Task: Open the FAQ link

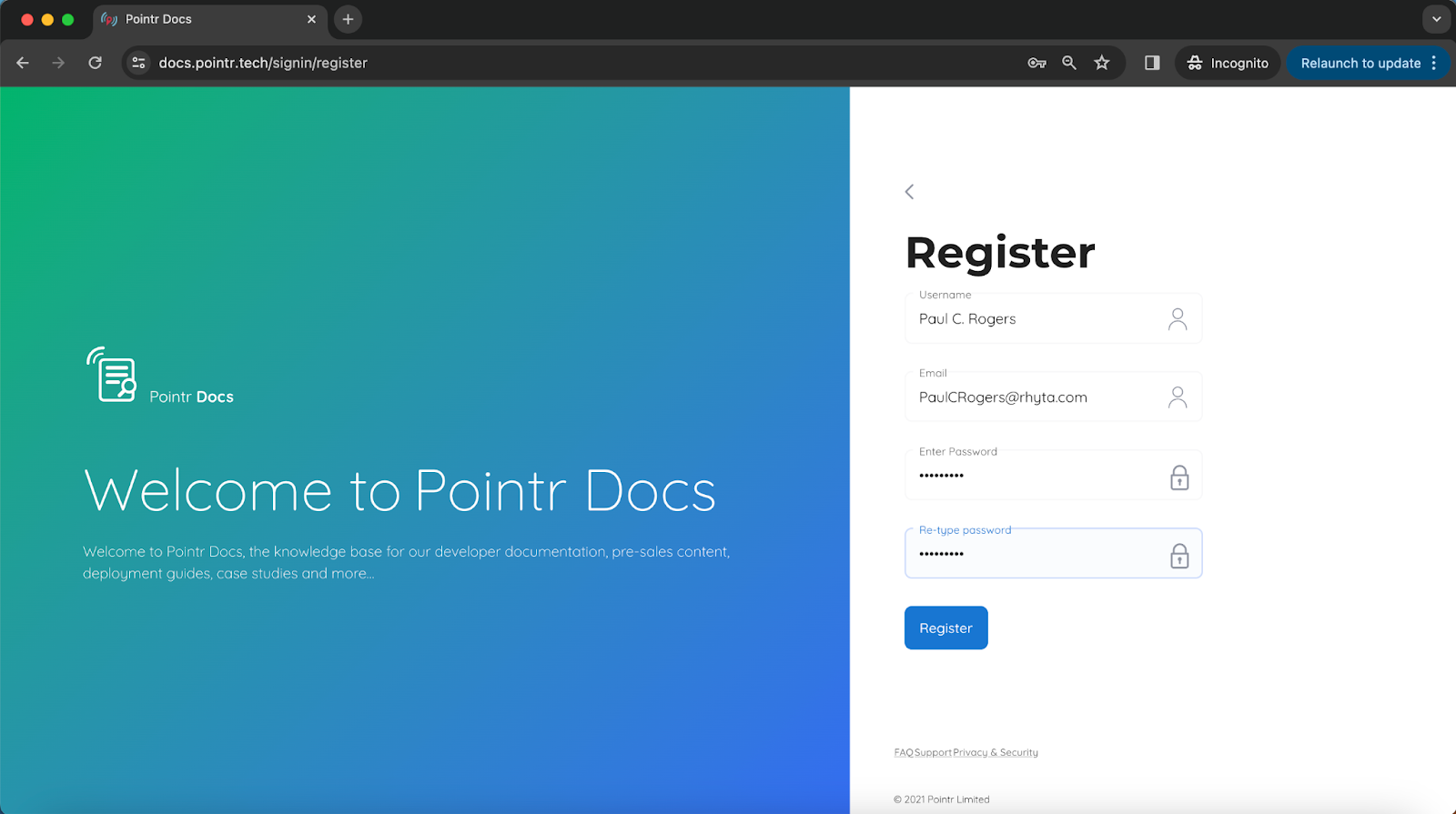Action: [x=903, y=752]
